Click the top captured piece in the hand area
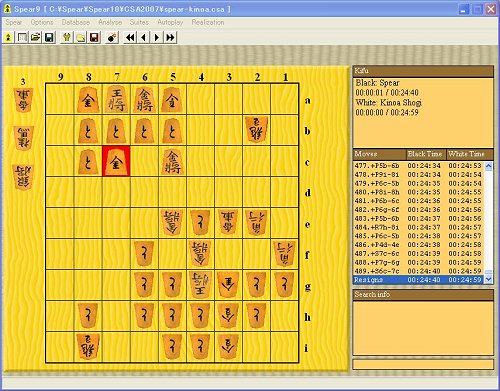The width and height of the screenshot is (500, 391). click(23, 100)
